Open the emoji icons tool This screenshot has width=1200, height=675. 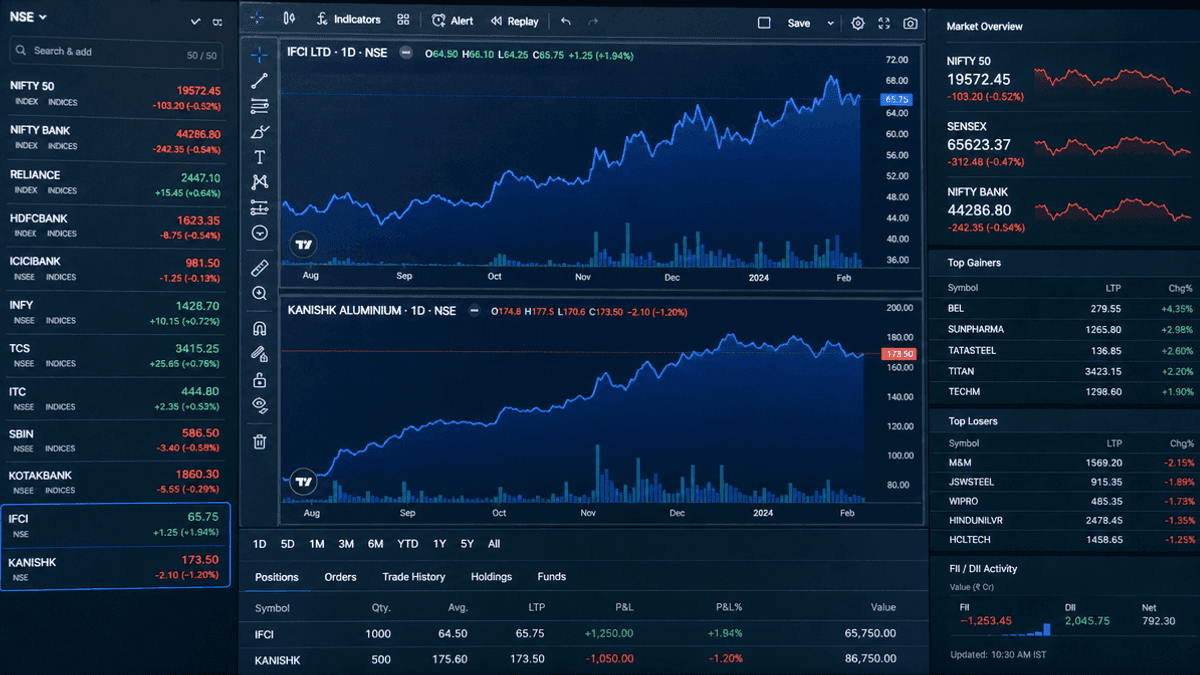click(259, 233)
